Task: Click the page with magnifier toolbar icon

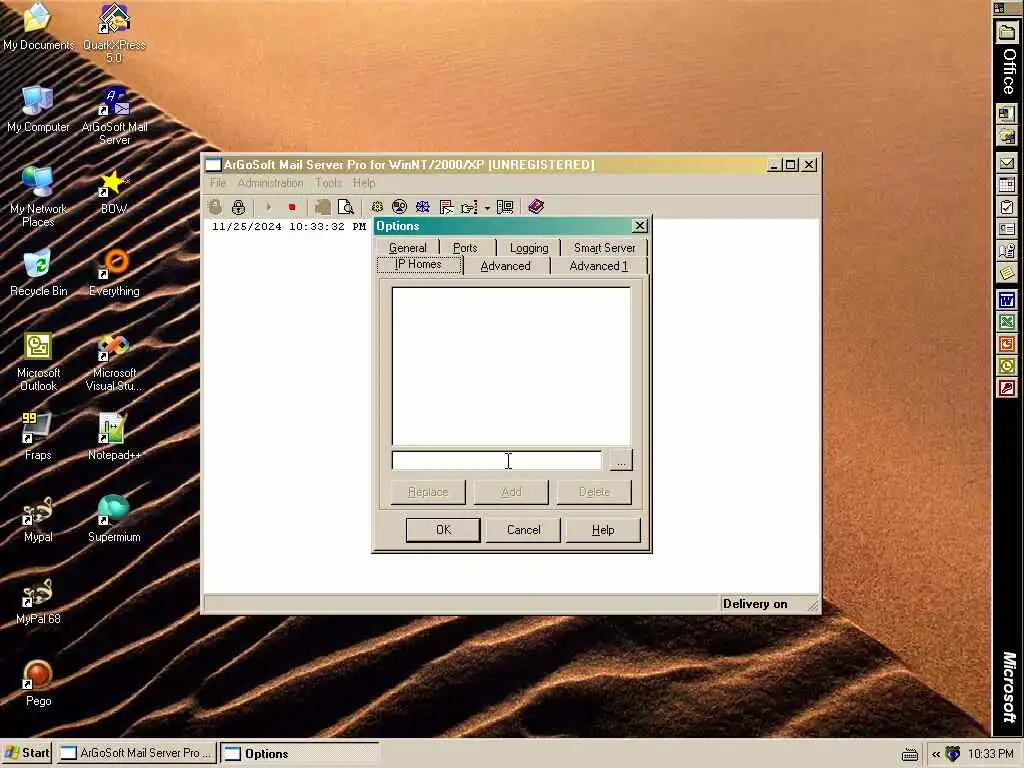Action: (x=345, y=207)
